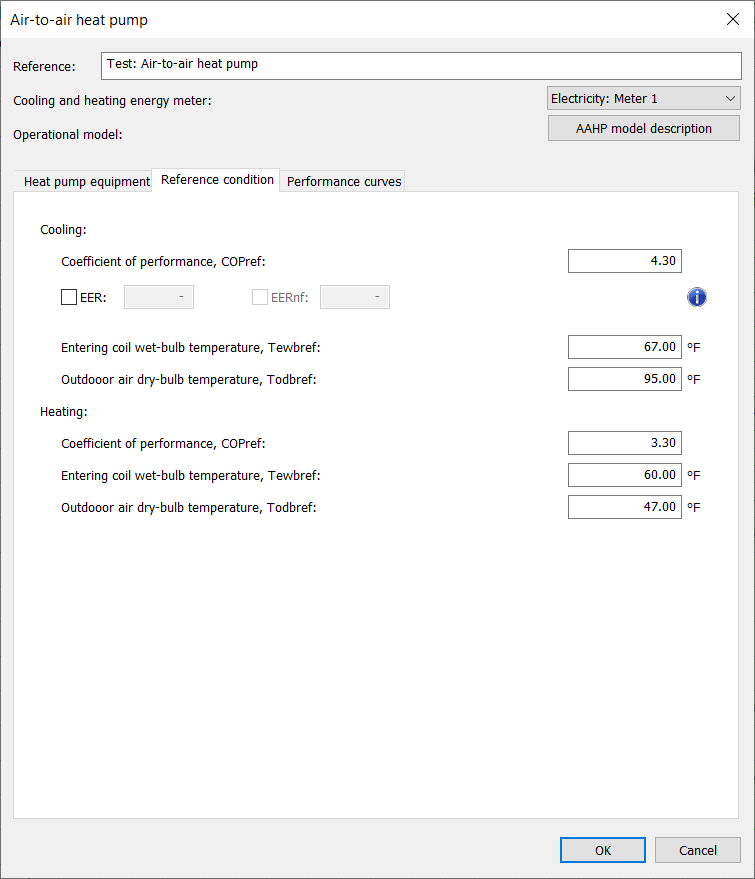
Task: Enable the EER checkbox
Action: click(x=69, y=297)
